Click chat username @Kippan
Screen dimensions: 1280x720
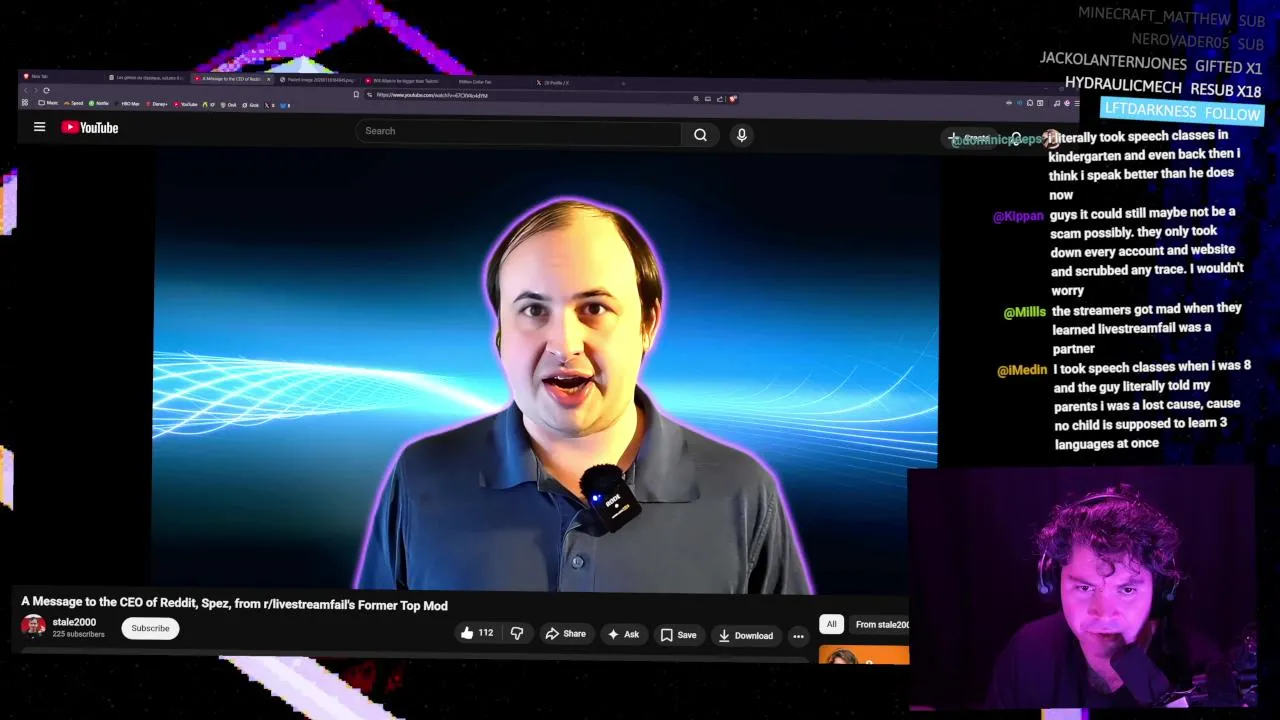click(x=1018, y=216)
